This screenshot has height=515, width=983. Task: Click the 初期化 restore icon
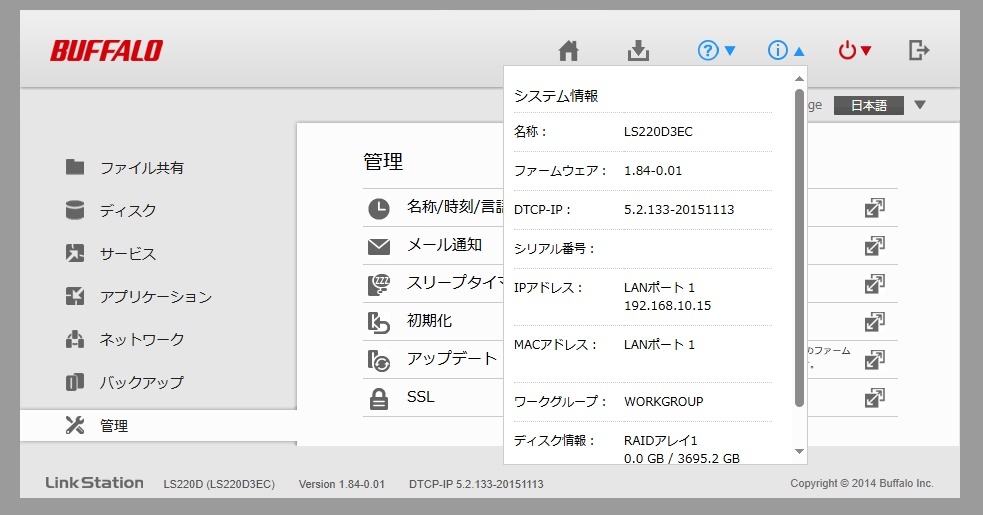pos(379,322)
